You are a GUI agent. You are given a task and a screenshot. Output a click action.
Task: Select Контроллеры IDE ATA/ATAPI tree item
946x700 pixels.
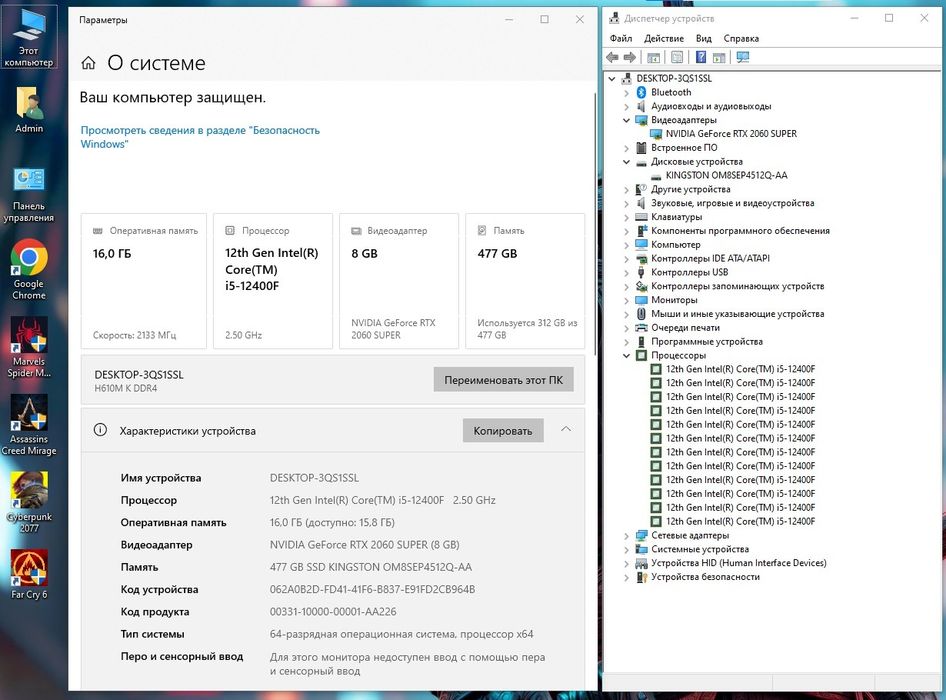(710, 258)
